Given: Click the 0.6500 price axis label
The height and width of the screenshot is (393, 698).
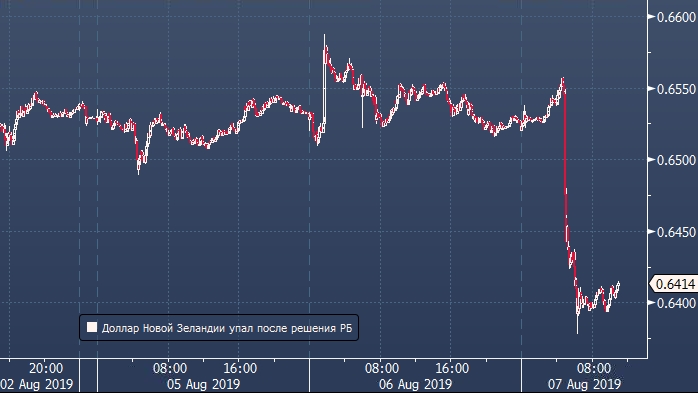Looking at the screenshot, I should pyautogui.click(x=676, y=160).
